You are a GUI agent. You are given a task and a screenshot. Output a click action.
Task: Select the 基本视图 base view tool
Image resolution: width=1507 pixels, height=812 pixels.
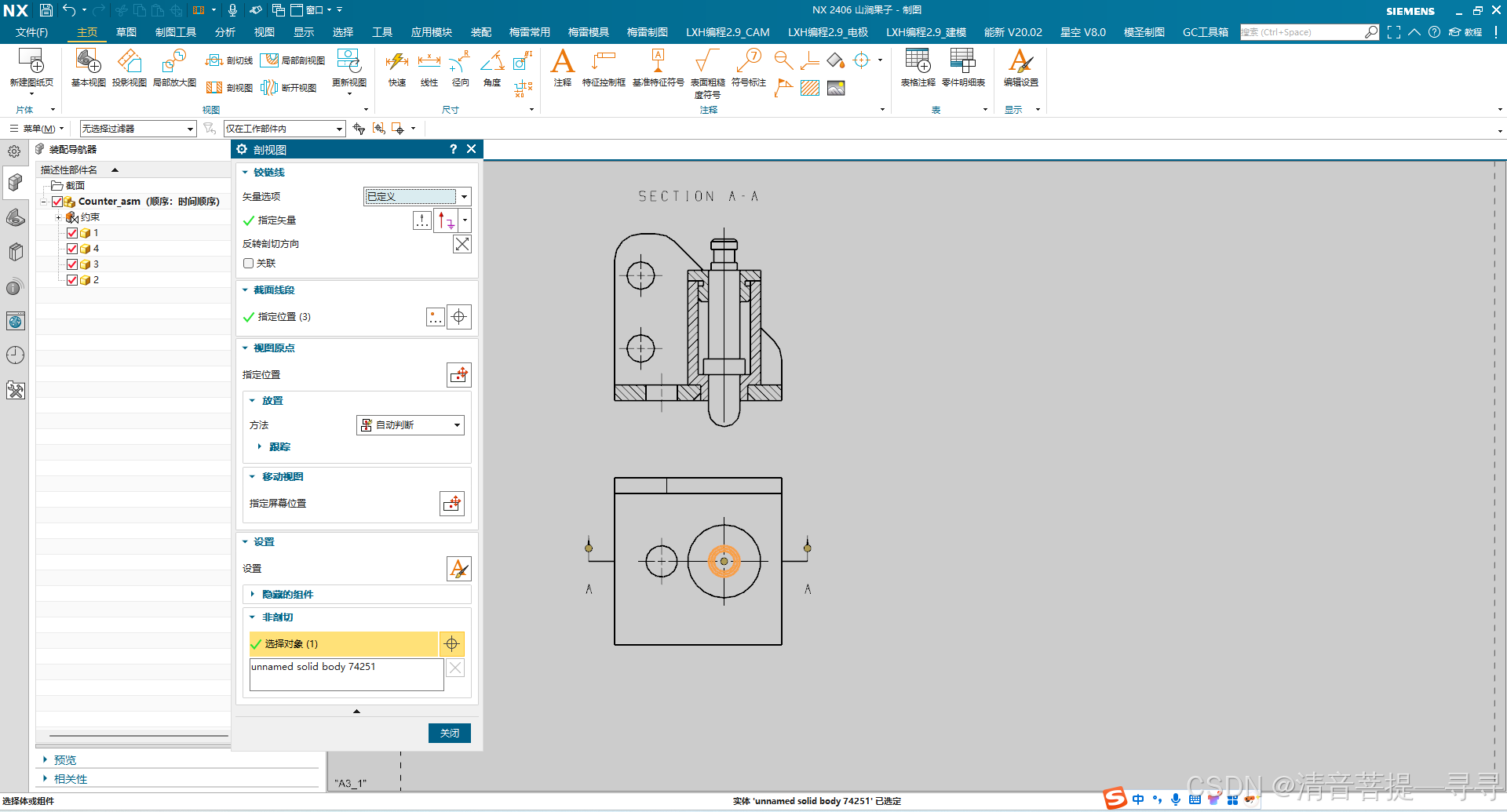[88, 61]
